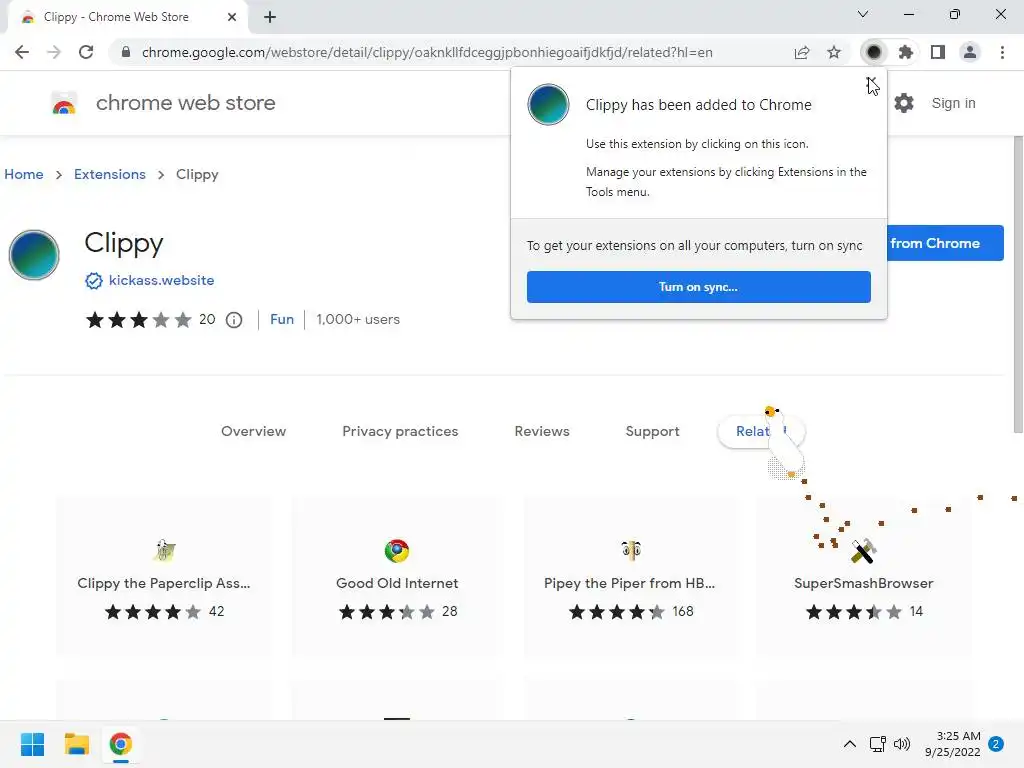Screen dimensions: 1024x768
Task: Click the Remove from Chrome button
Action: tap(945, 243)
